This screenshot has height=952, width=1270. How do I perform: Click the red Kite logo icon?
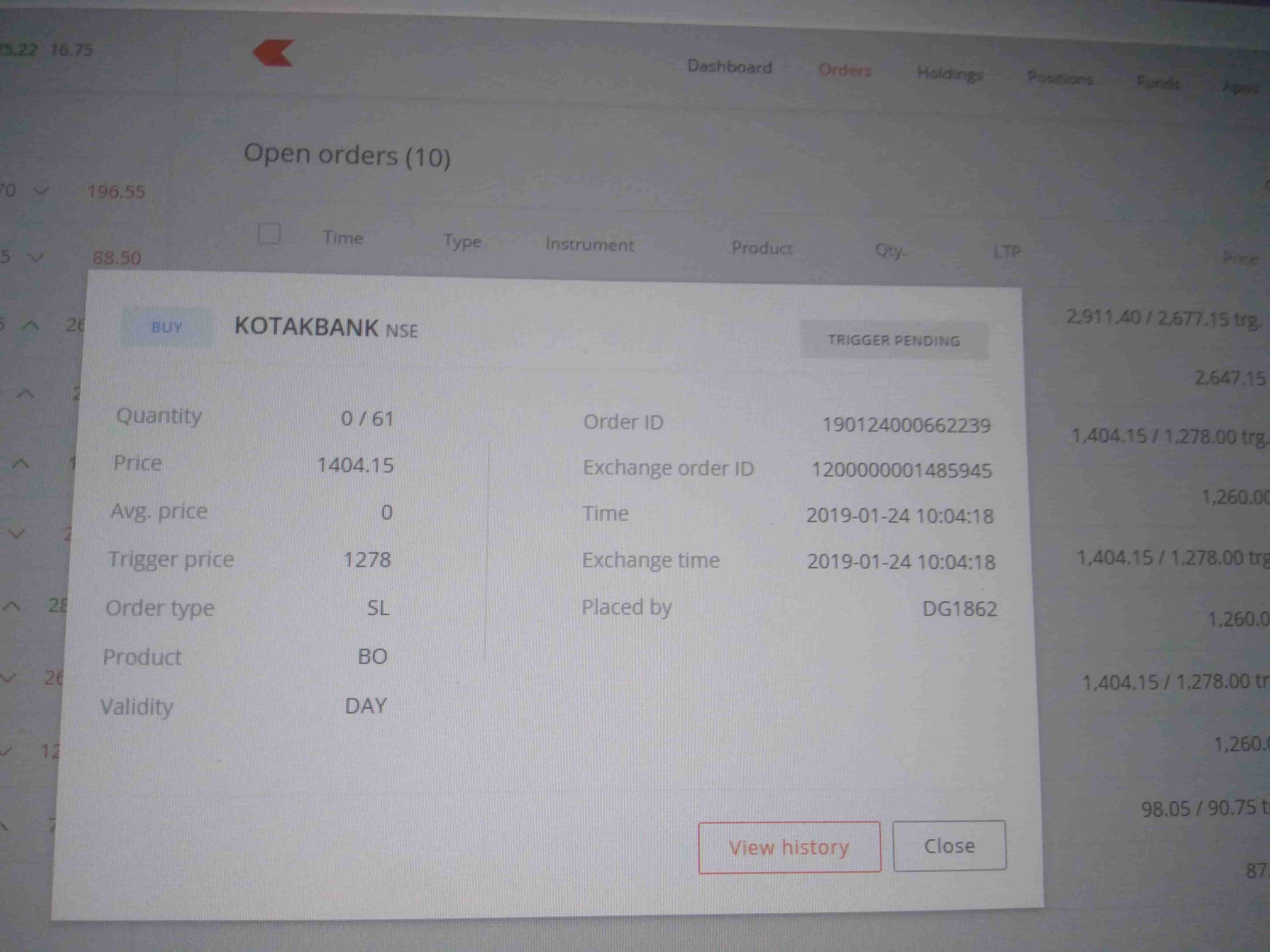tap(274, 53)
